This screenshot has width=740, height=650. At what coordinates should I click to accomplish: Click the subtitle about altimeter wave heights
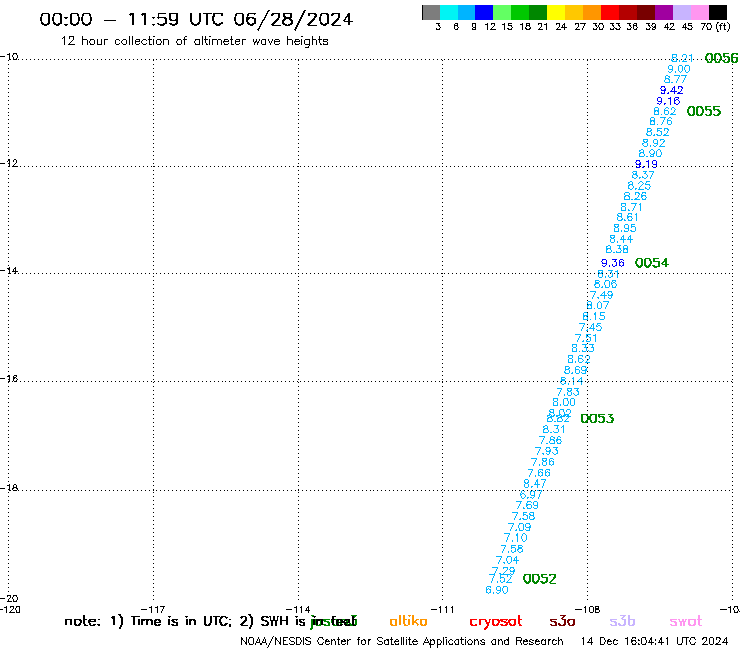tap(194, 41)
